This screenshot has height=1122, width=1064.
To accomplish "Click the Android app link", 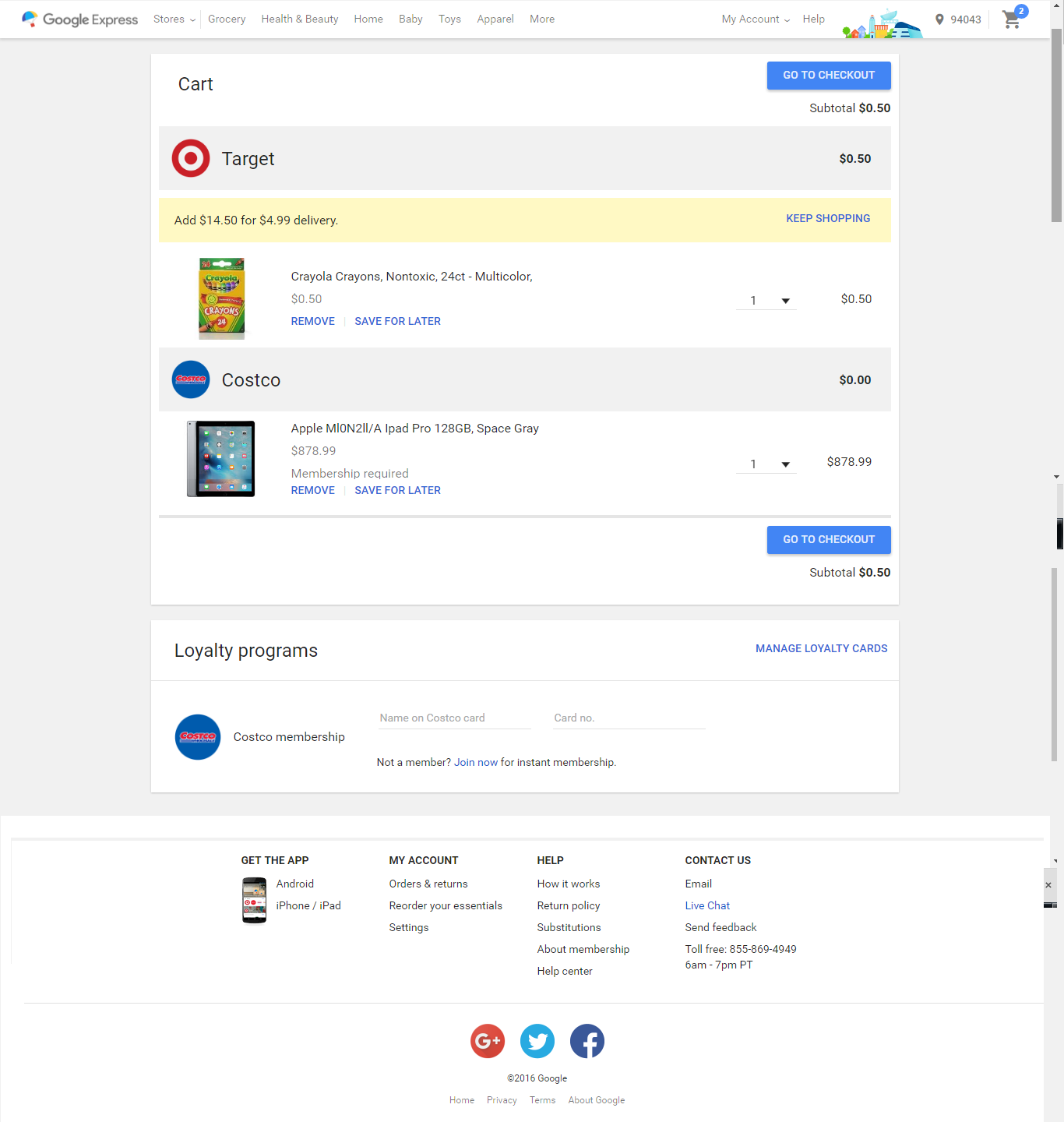I will (x=295, y=884).
